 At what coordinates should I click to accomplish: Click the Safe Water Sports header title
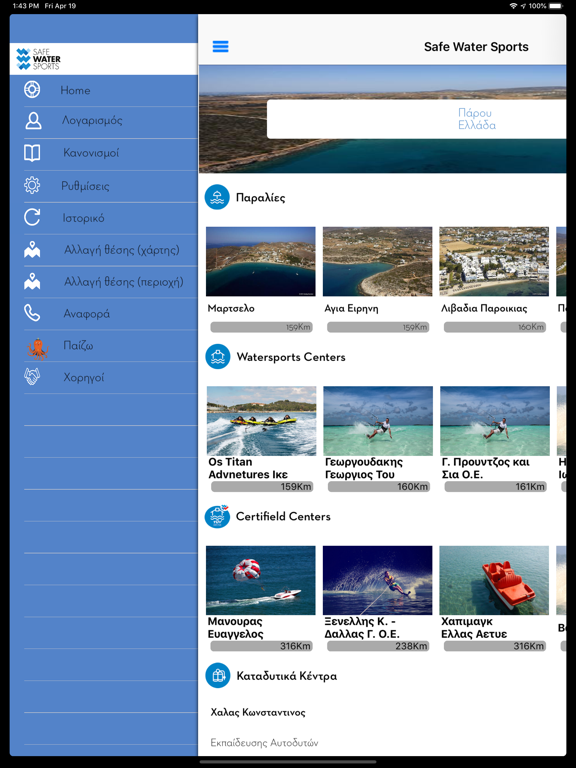pos(476,47)
